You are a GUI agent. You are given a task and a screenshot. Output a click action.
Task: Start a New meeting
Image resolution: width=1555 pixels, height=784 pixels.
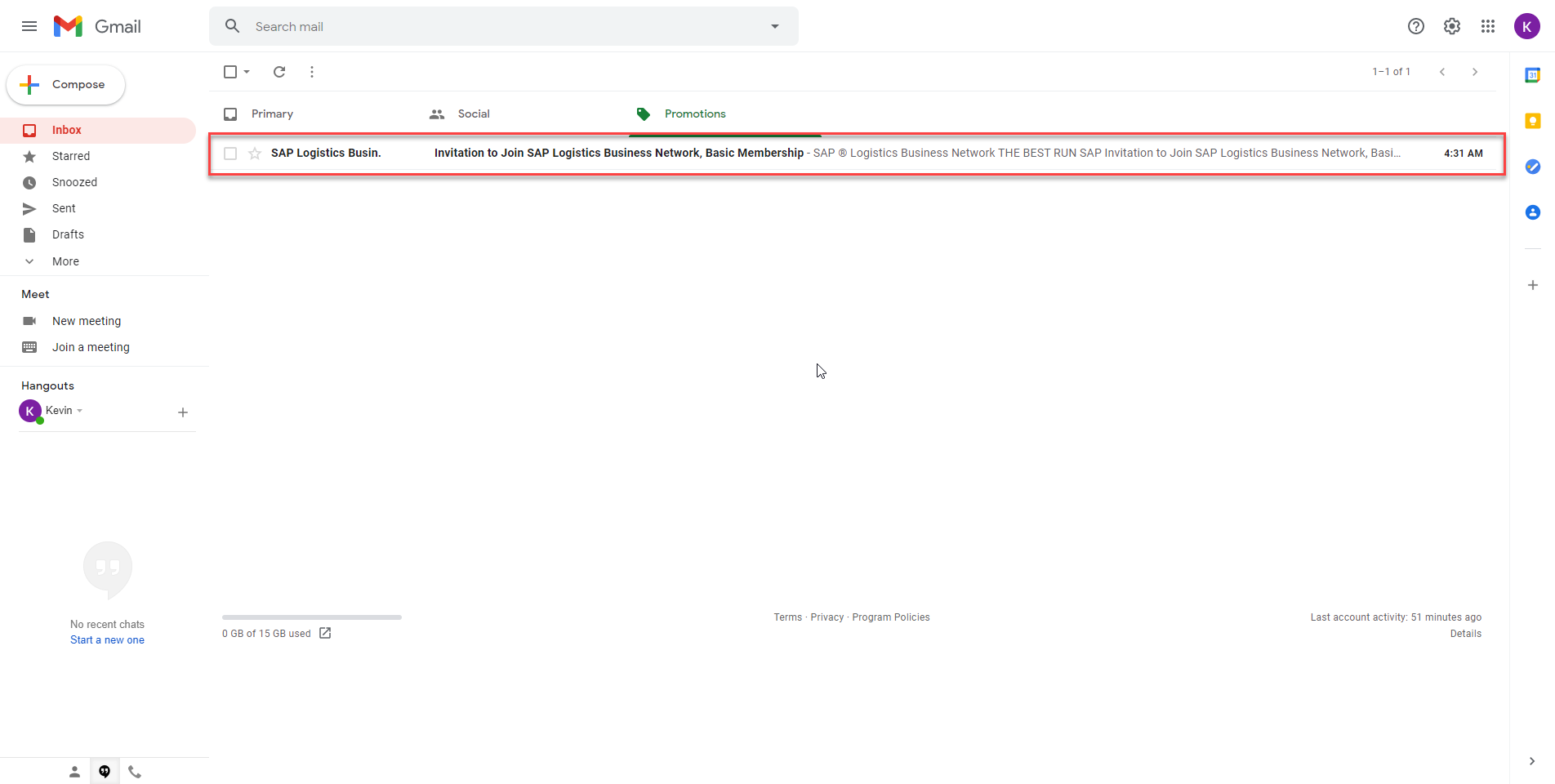click(x=87, y=321)
